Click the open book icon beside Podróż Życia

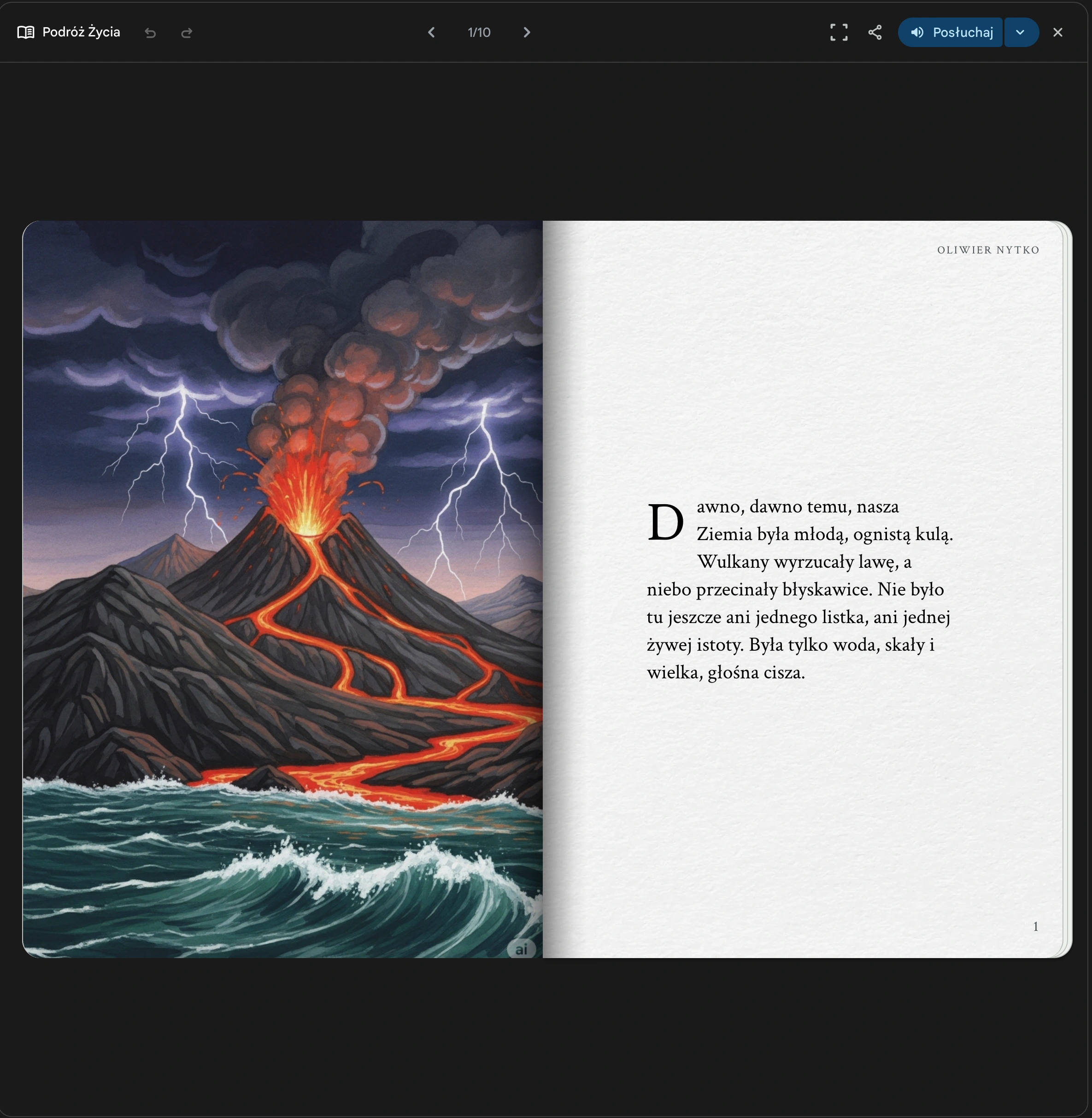click(x=26, y=32)
